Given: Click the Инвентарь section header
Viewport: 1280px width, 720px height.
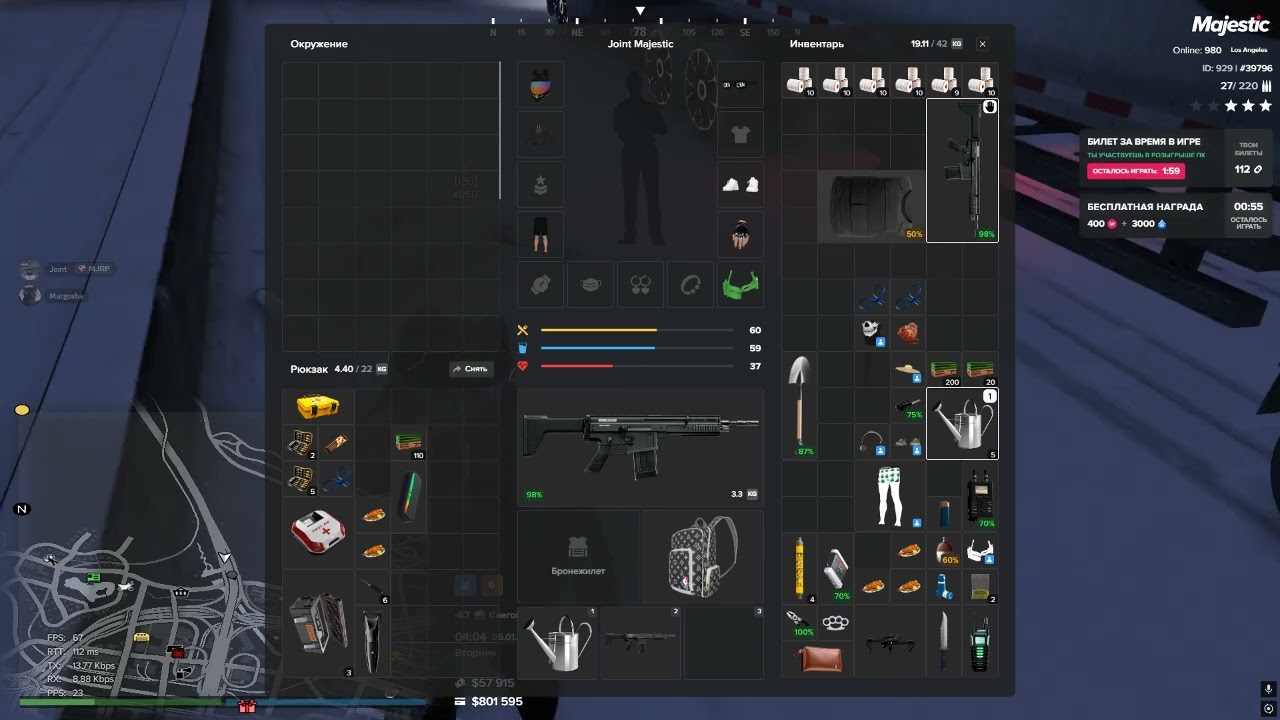Looking at the screenshot, I should [x=817, y=44].
